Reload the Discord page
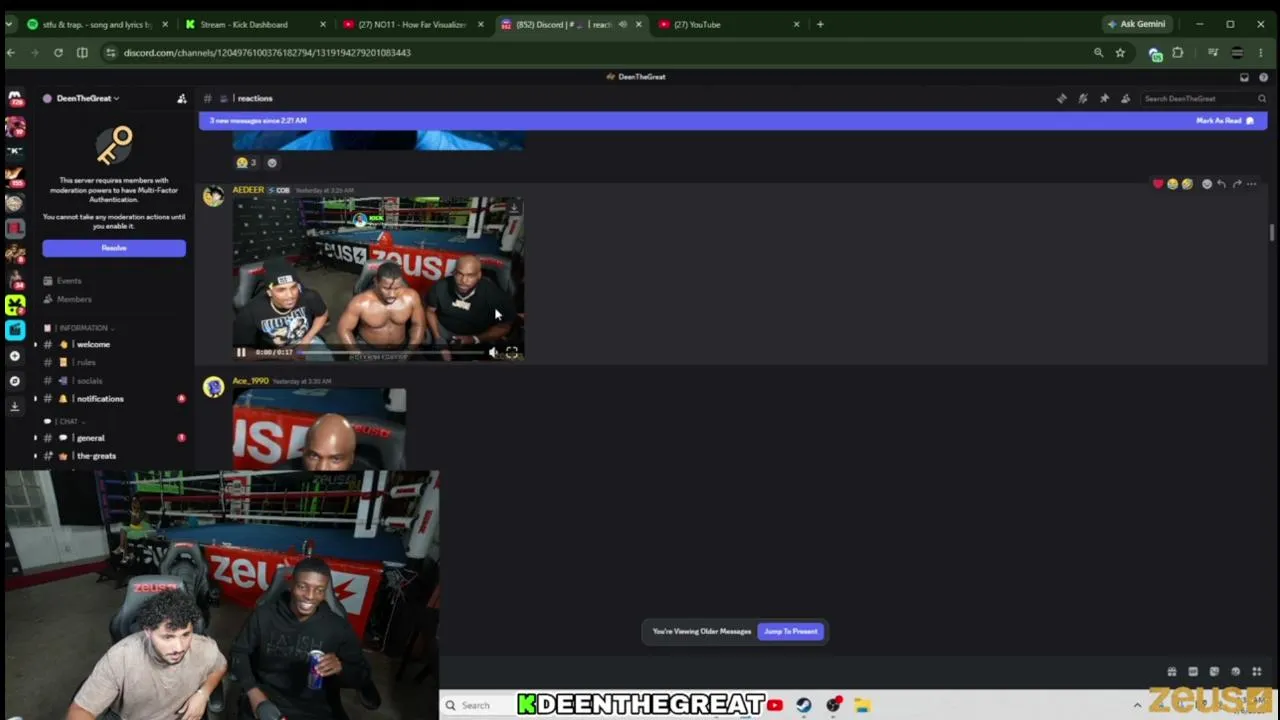The height and width of the screenshot is (720, 1280). click(58, 53)
